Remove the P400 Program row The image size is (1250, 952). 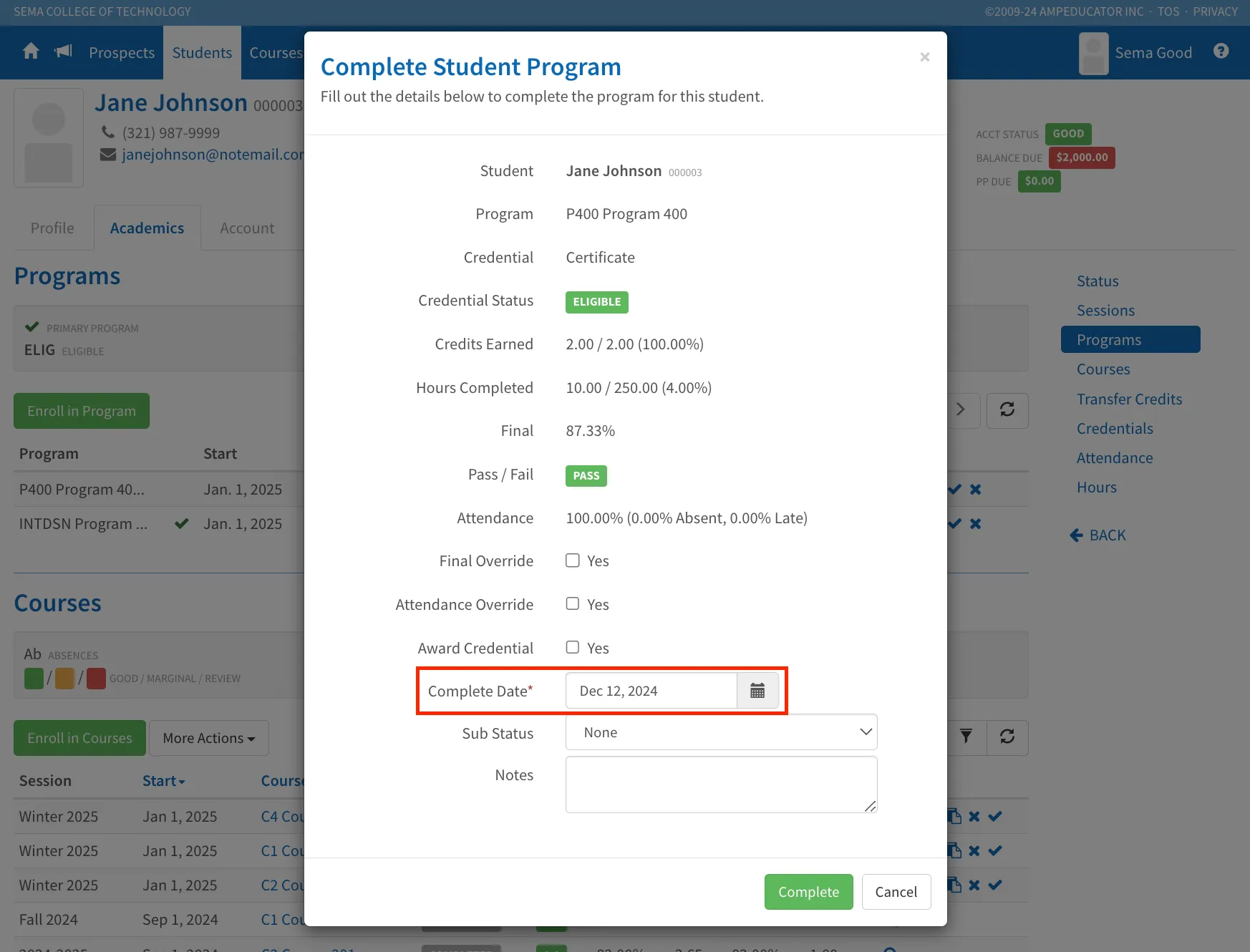pyautogui.click(x=975, y=490)
